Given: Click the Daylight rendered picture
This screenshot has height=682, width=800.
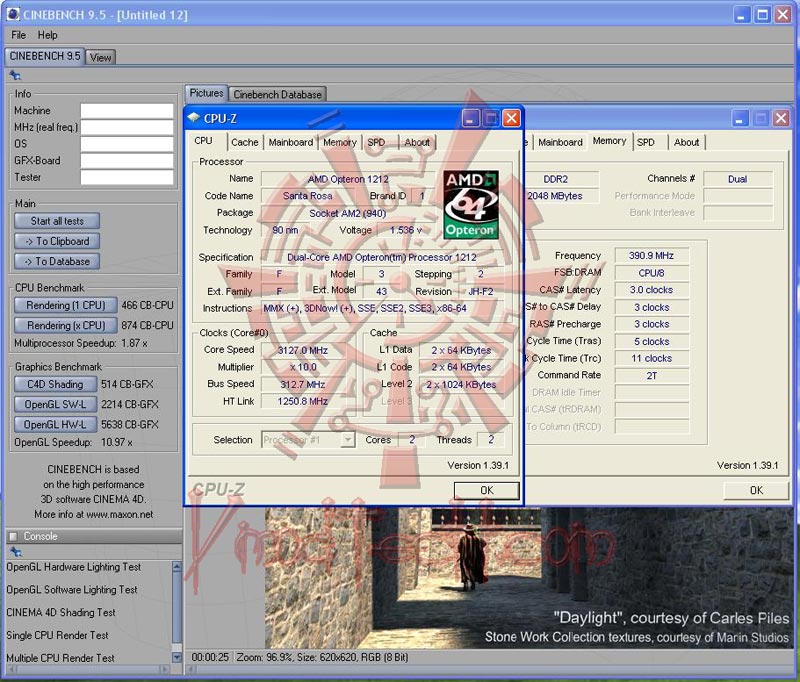Looking at the screenshot, I should [529, 578].
